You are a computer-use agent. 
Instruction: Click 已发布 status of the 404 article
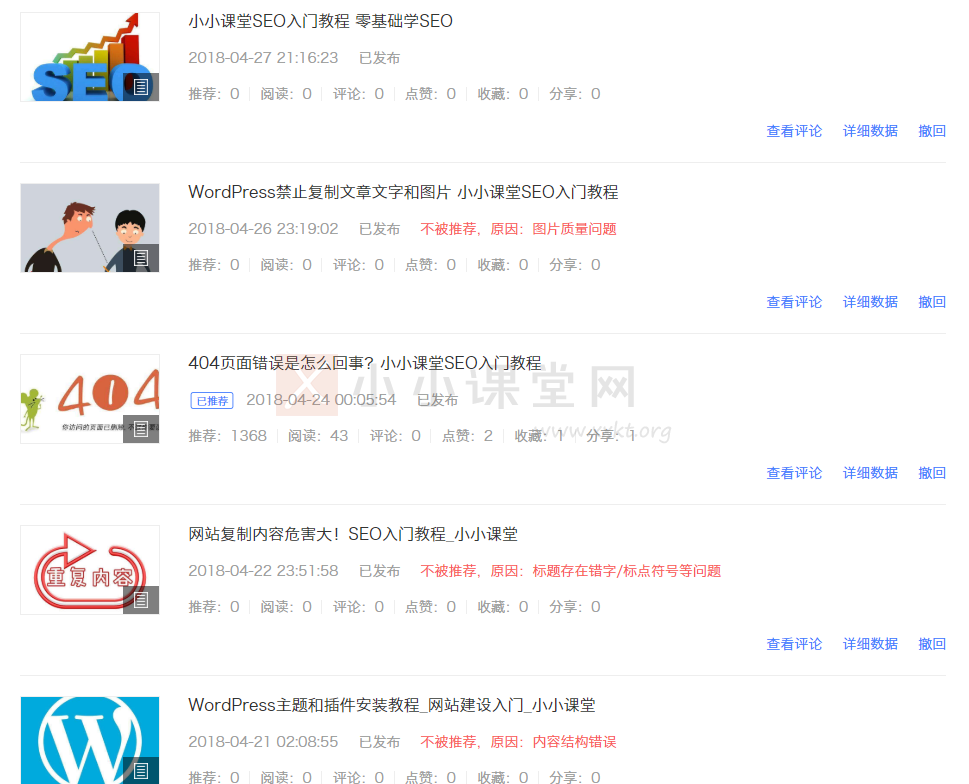click(x=438, y=400)
